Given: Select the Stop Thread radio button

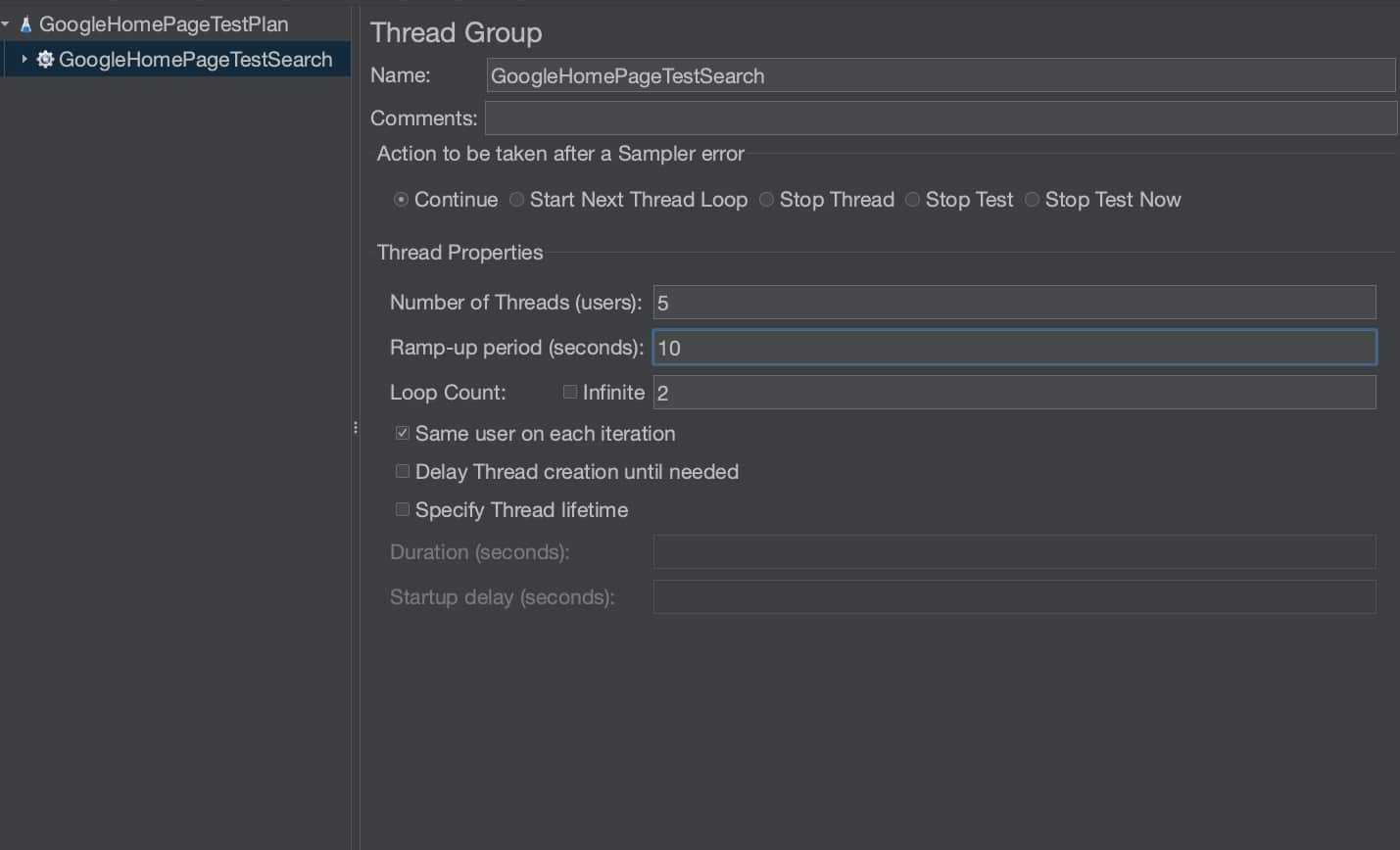Looking at the screenshot, I should point(766,200).
